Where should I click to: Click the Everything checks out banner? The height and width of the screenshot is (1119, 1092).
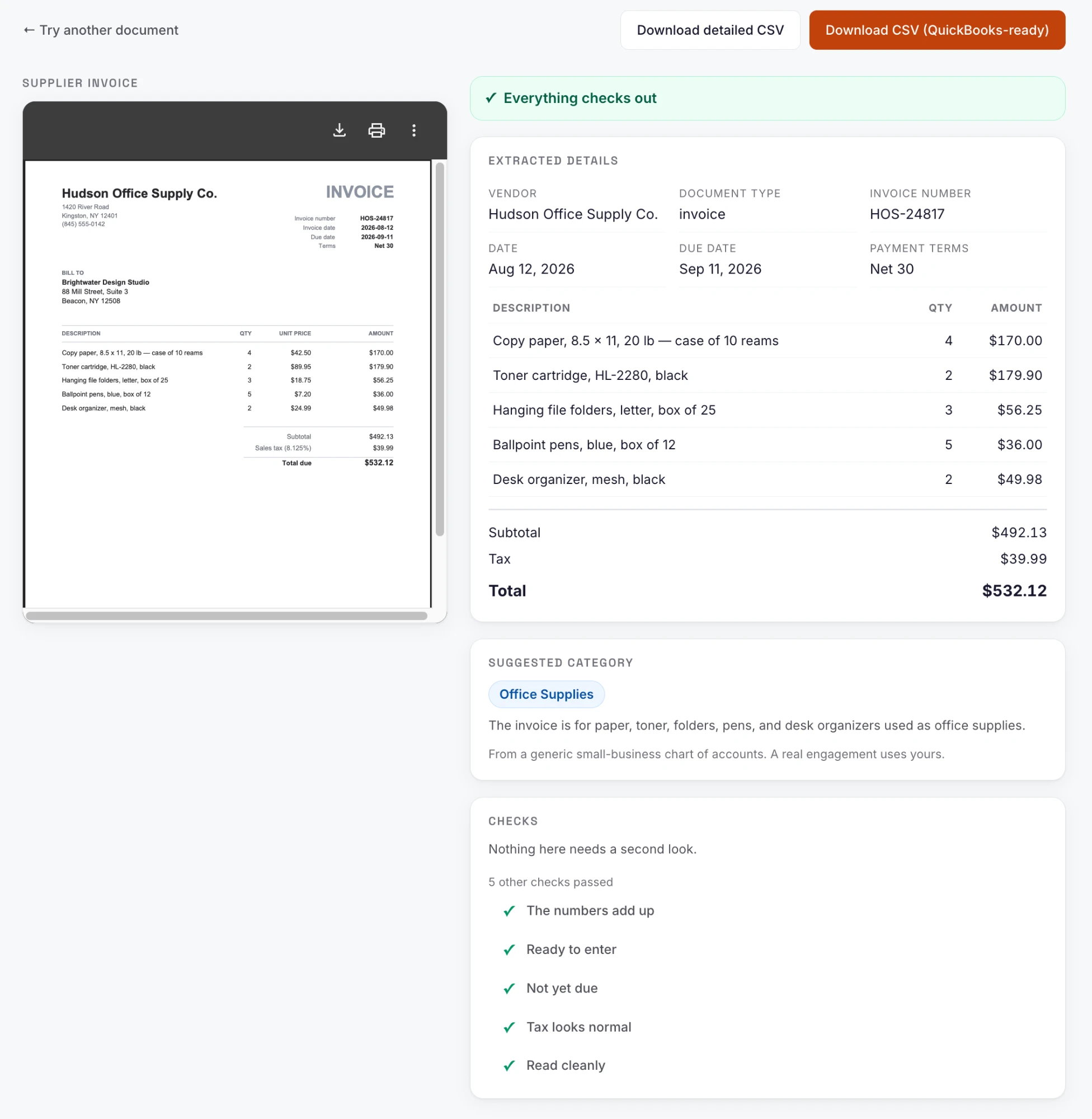(x=768, y=98)
